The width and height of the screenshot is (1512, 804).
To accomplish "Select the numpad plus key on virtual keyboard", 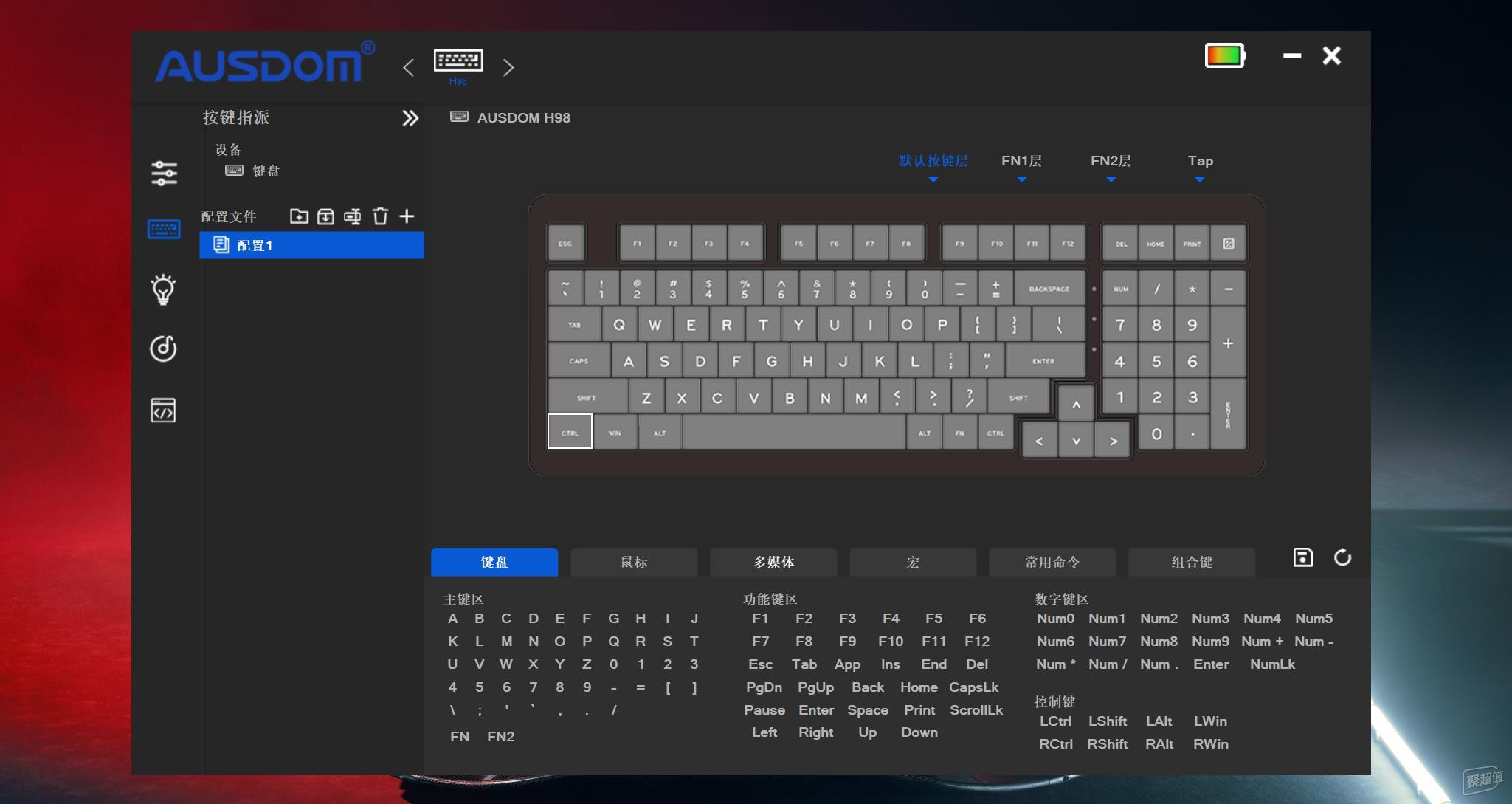I will [x=1228, y=343].
